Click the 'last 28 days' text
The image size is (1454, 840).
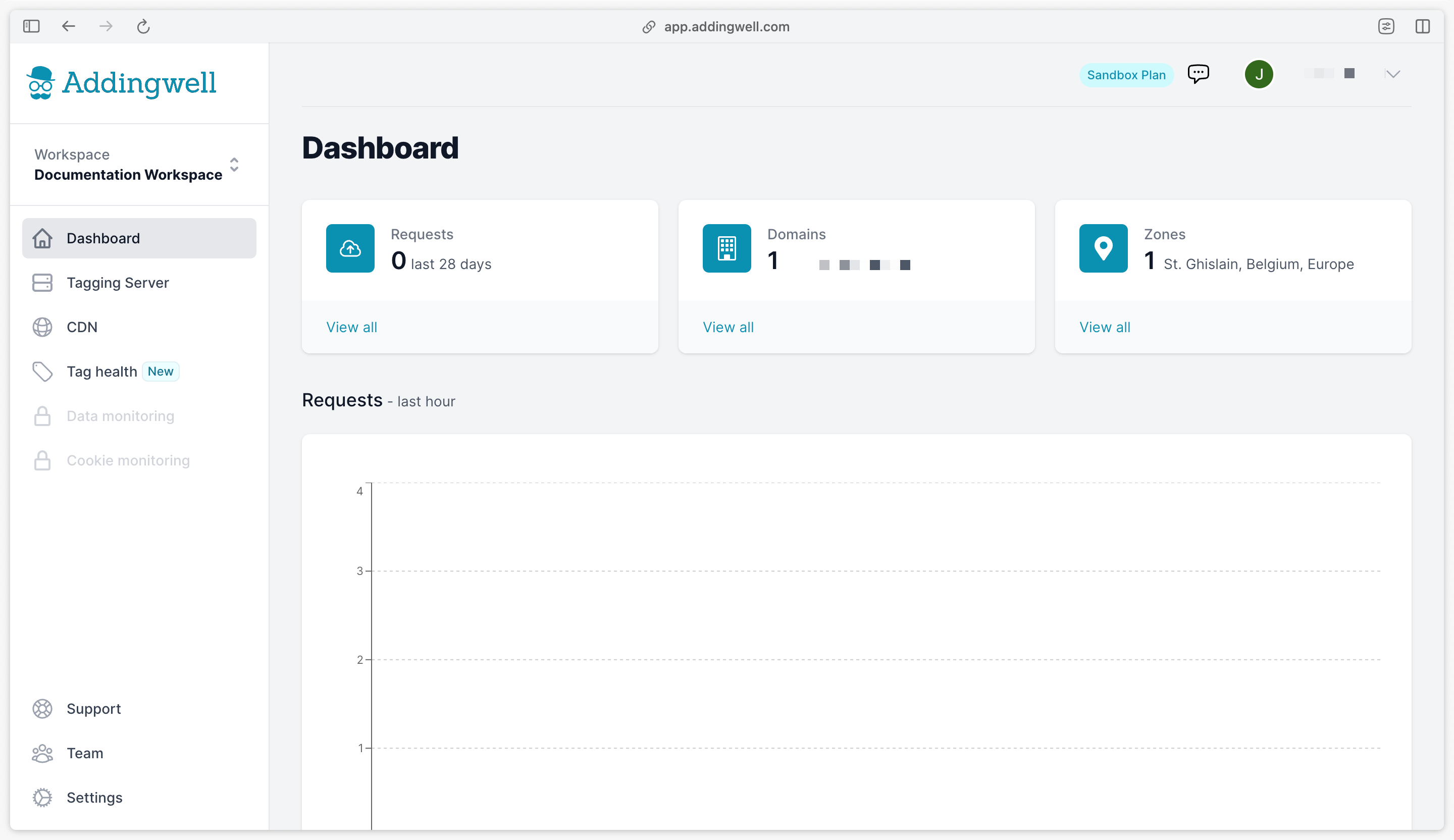[451, 264]
